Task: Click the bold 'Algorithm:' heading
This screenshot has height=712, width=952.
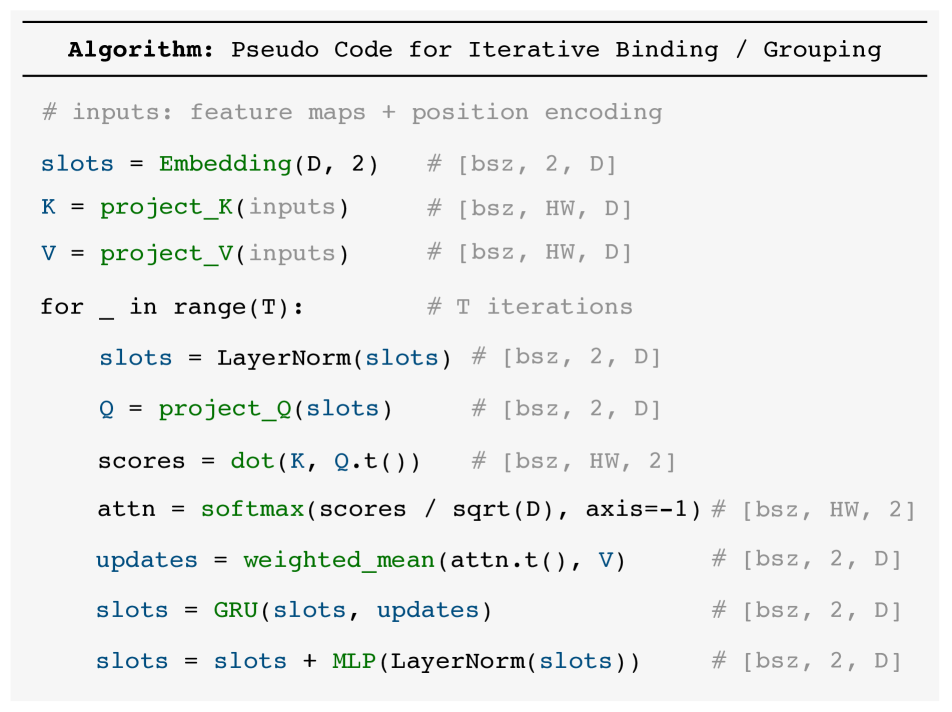Action: (x=140, y=49)
